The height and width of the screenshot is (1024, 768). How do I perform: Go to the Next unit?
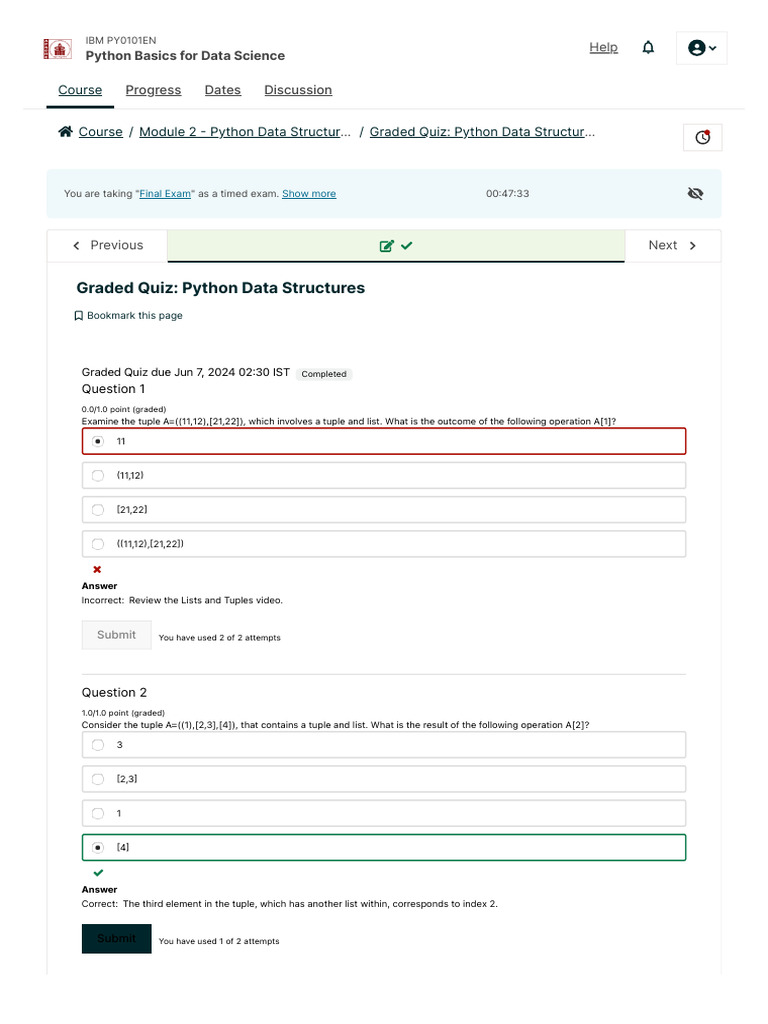click(672, 246)
